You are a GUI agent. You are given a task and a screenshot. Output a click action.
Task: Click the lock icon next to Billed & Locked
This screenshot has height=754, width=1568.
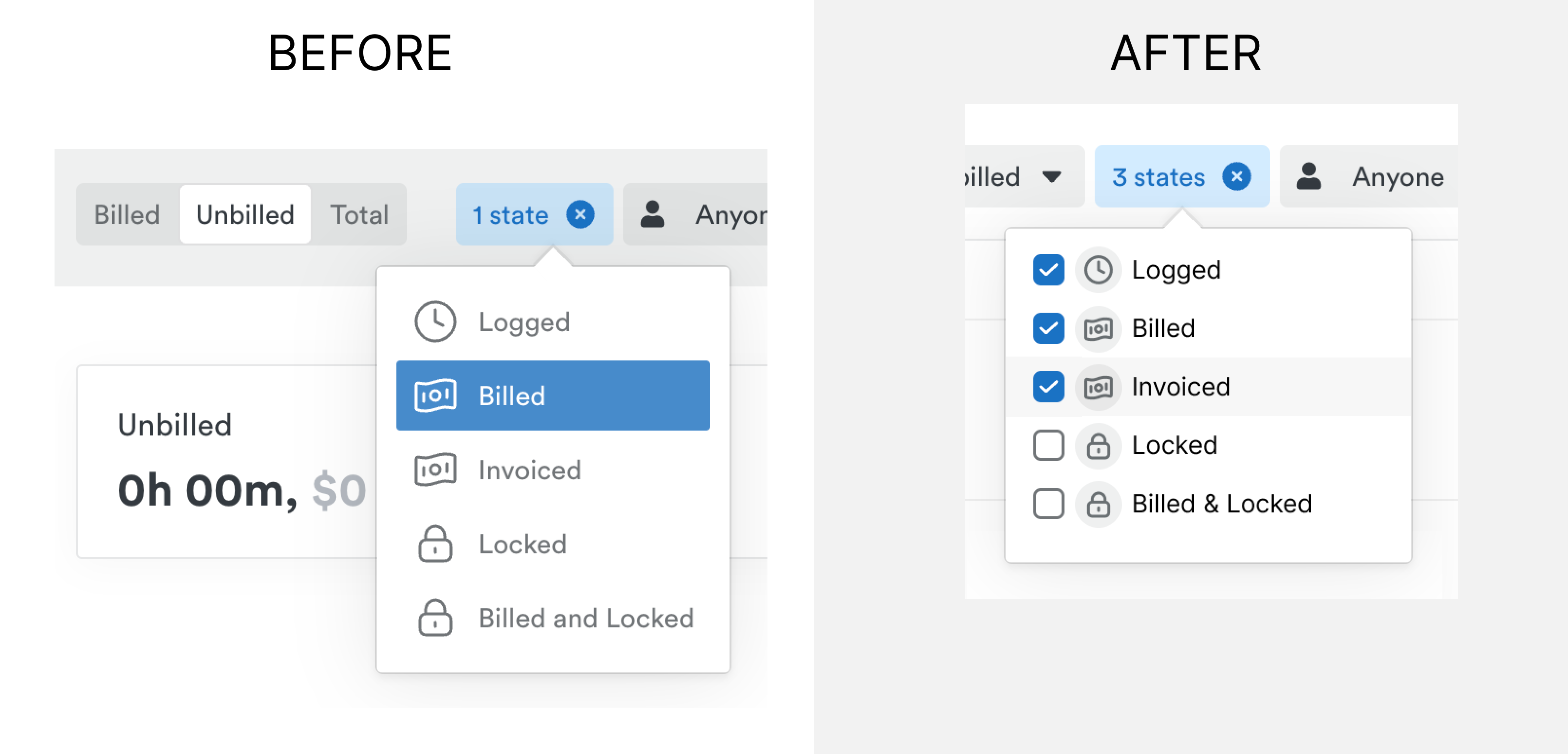click(x=1098, y=504)
